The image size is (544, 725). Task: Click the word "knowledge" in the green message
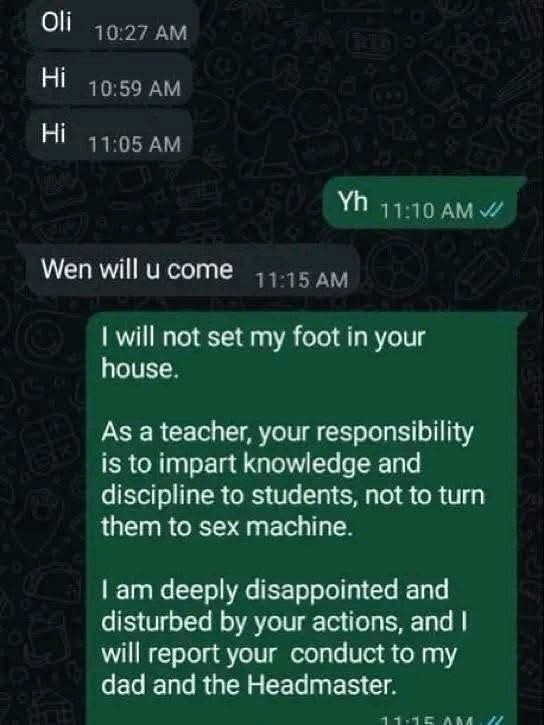[306, 464]
